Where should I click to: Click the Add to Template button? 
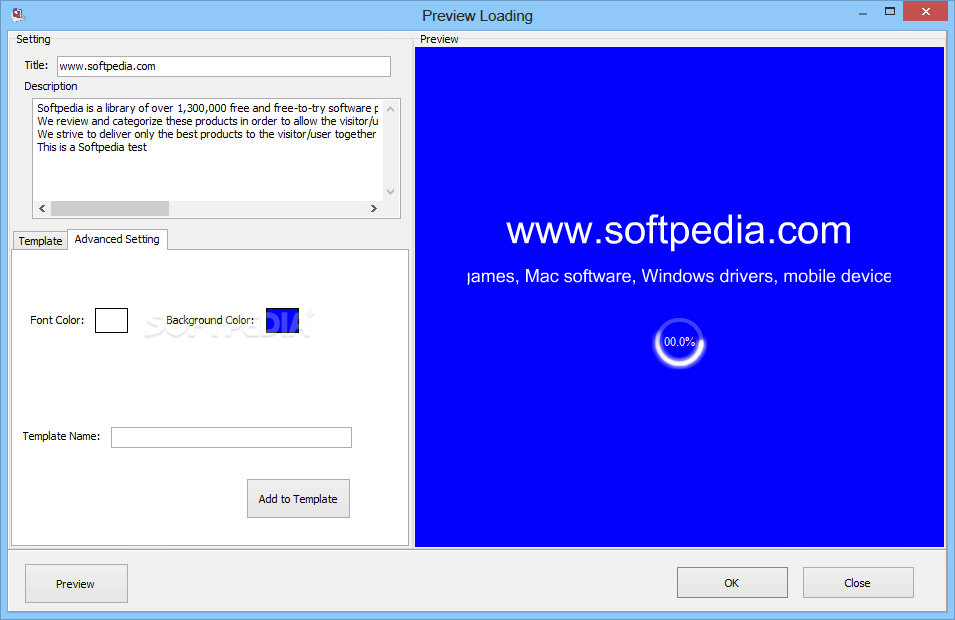point(298,499)
